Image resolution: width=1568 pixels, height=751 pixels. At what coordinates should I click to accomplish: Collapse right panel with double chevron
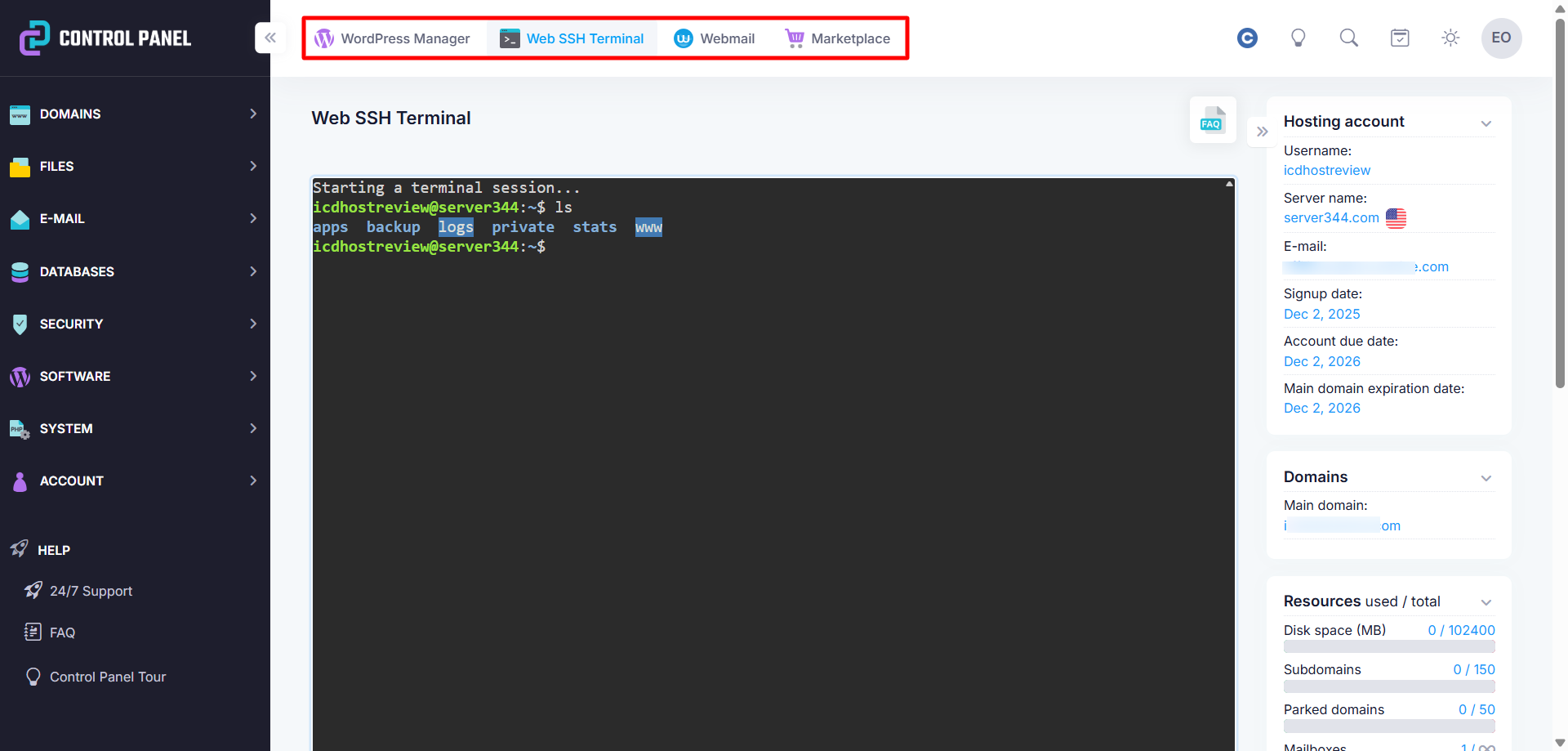click(x=1263, y=132)
